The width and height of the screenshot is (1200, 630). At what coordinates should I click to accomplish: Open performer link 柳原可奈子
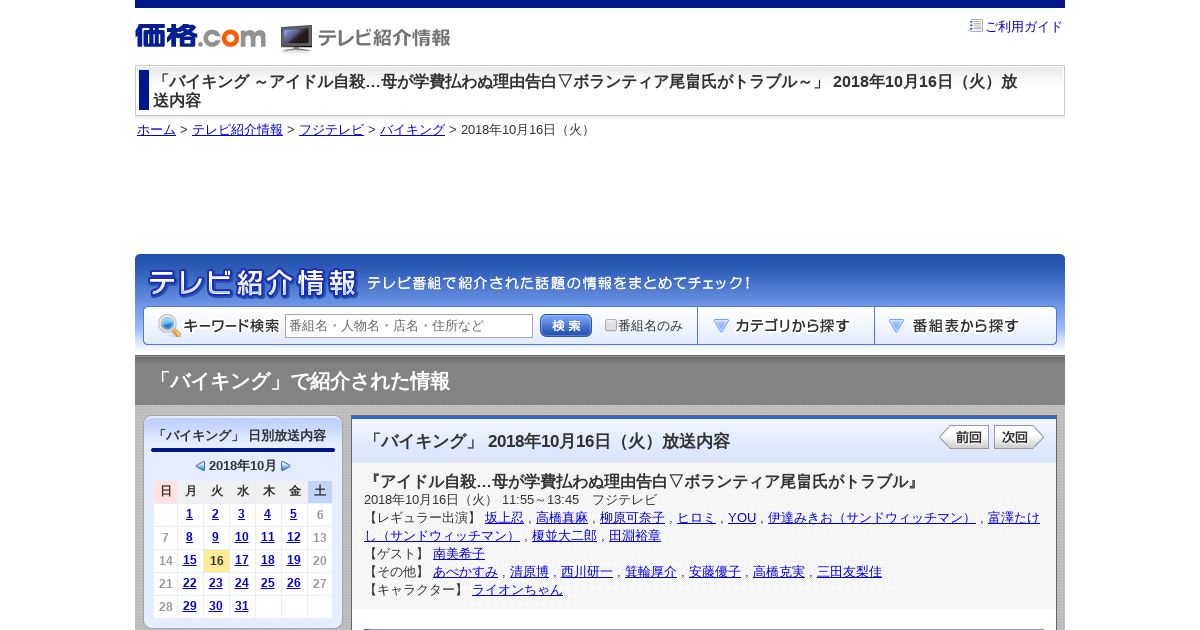(x=632, y=518)
